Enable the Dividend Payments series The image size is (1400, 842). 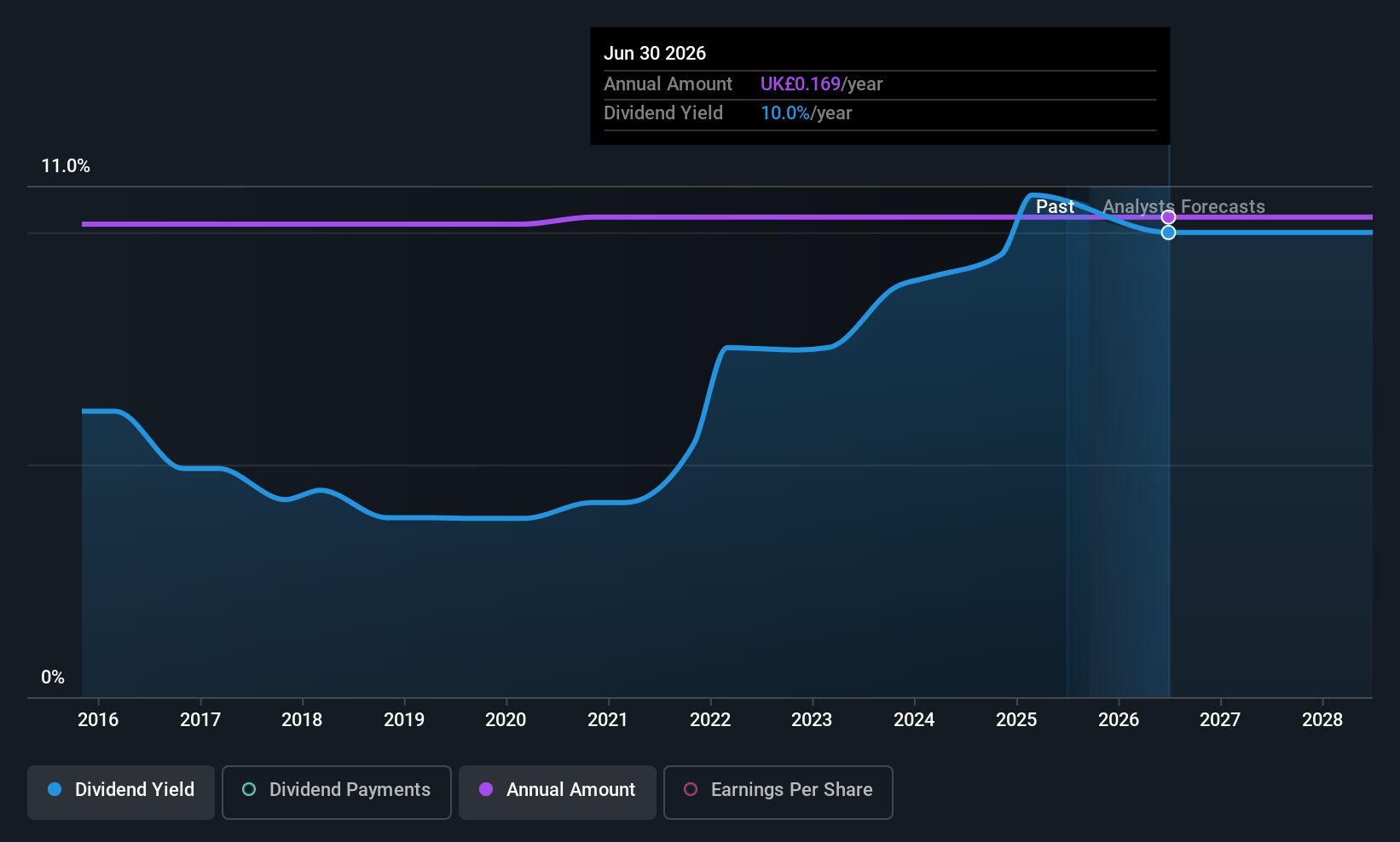pos(337,793)
